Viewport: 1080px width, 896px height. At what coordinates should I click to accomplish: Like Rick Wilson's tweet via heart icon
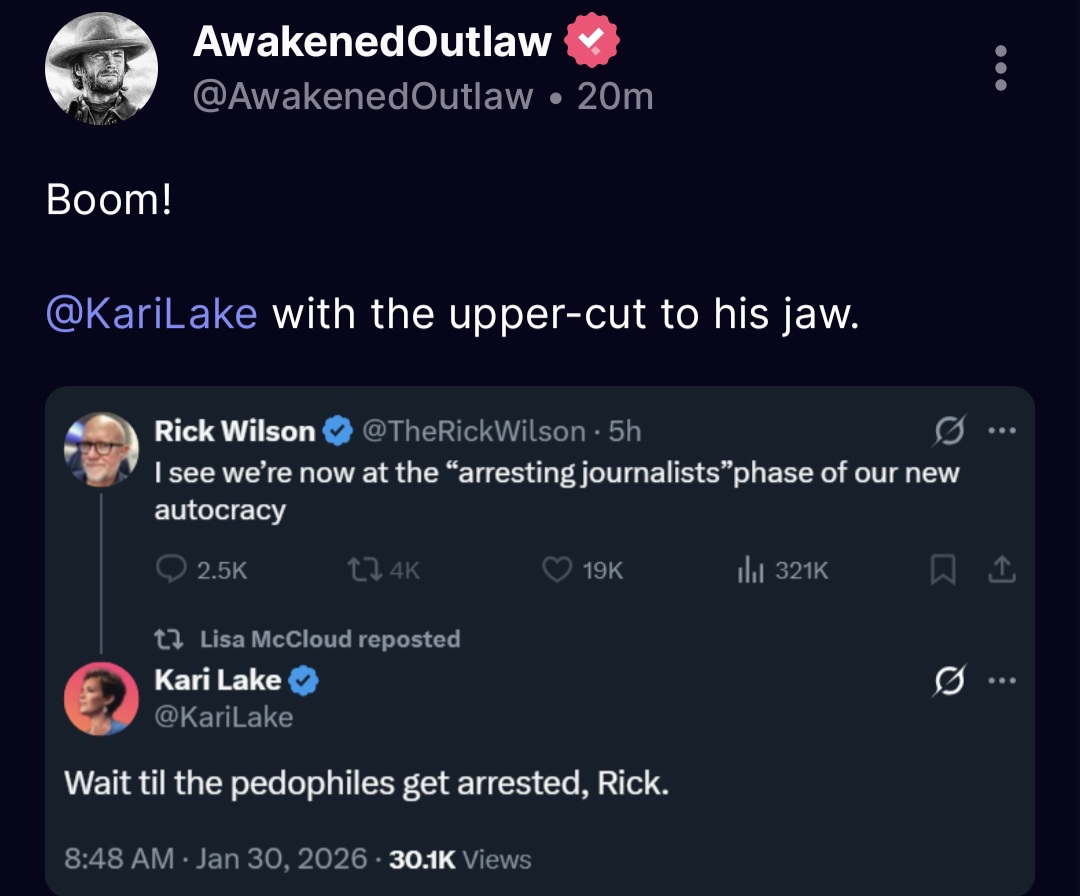tap(556, 570)
